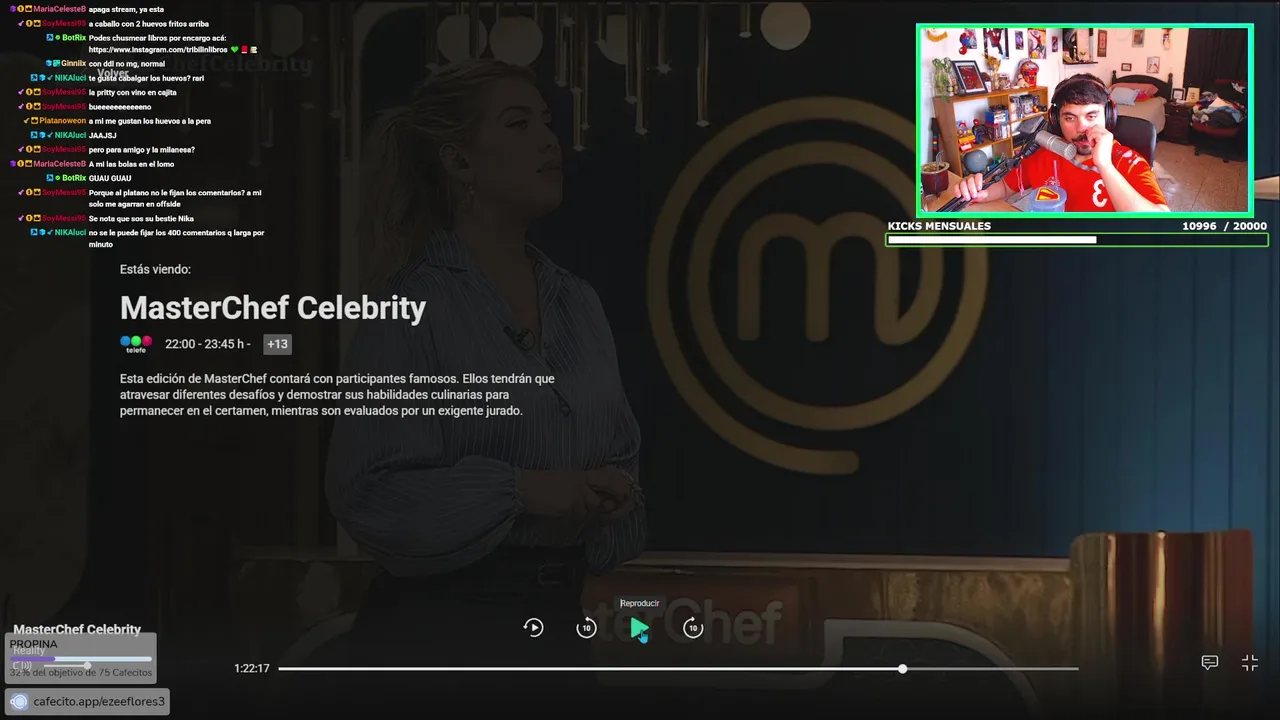This screenshot has width=1280, height=720.
Task: Click the Propina Cafecitos goal widget
Action: [x=81, y=658]
